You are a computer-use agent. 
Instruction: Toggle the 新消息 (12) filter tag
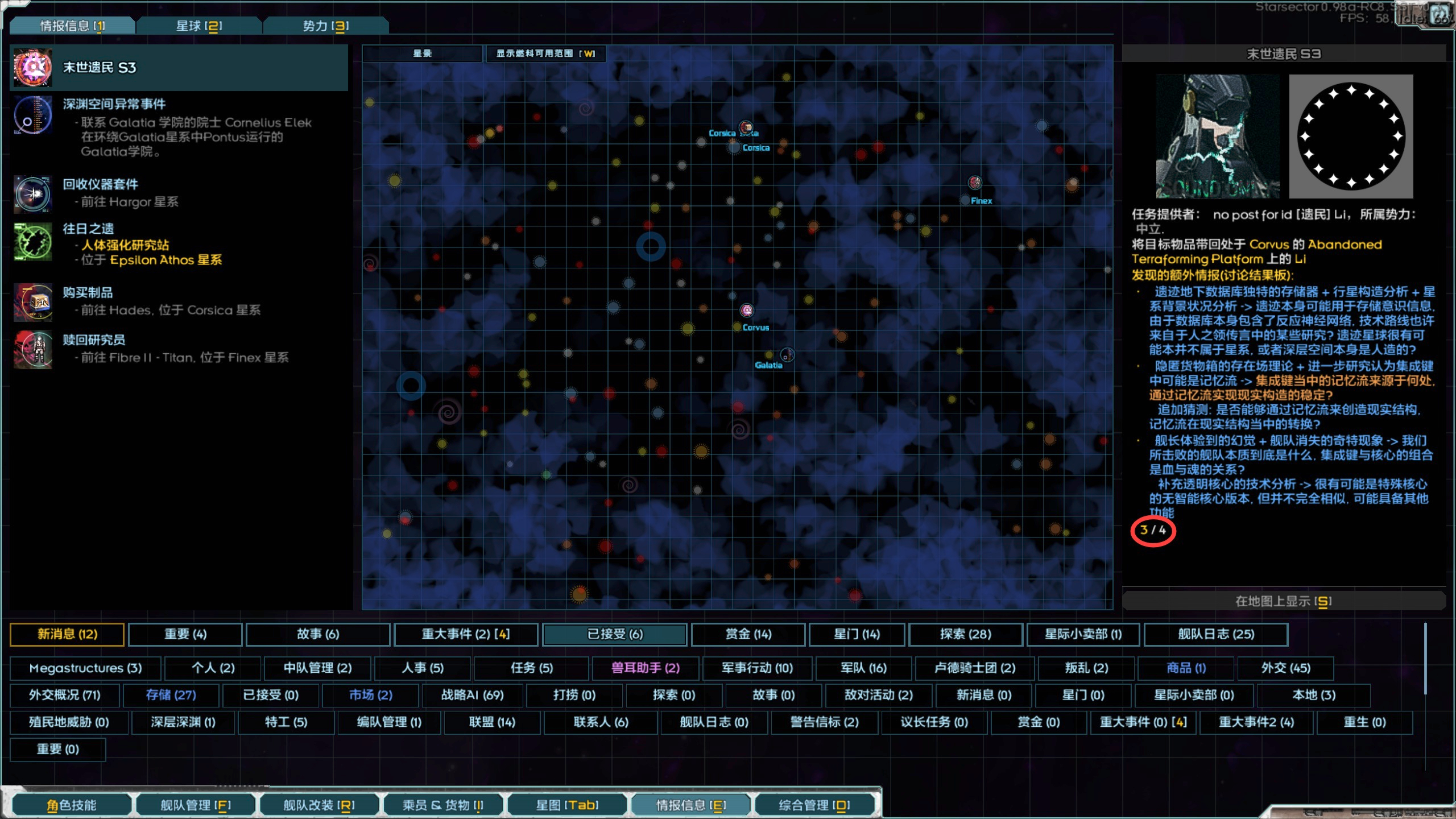coord(67,634)
